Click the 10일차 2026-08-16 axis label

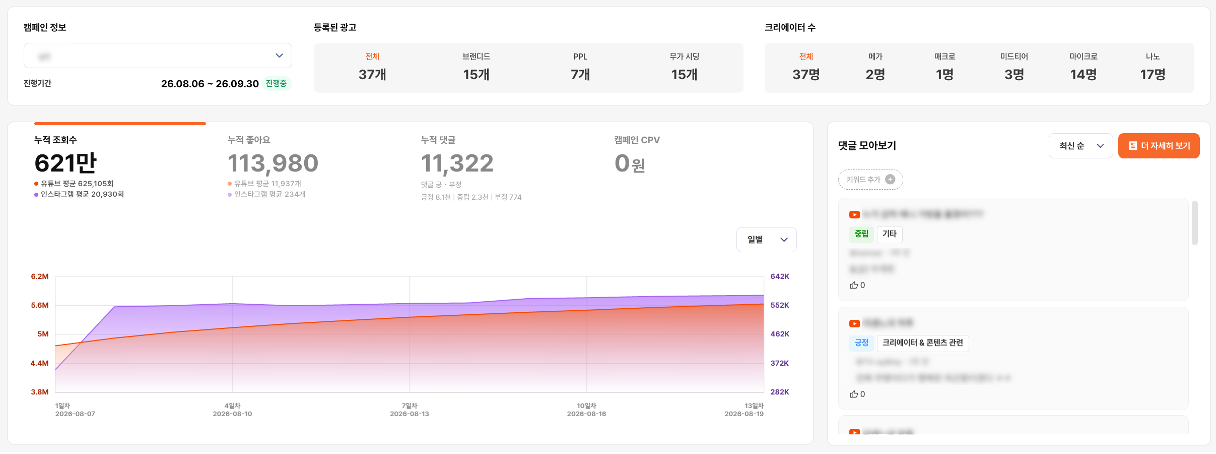587,409
